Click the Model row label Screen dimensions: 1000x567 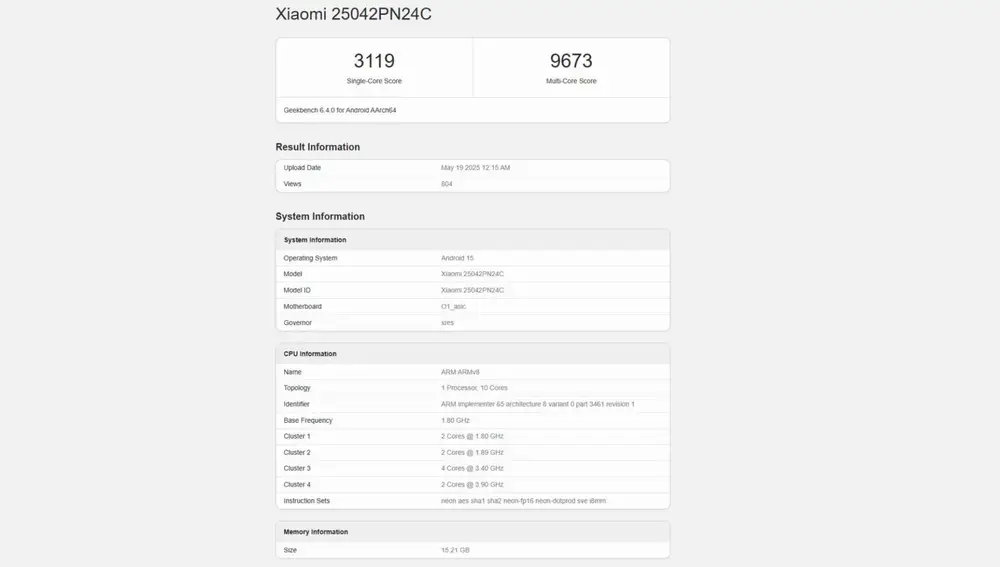click(x=293, y=274)
